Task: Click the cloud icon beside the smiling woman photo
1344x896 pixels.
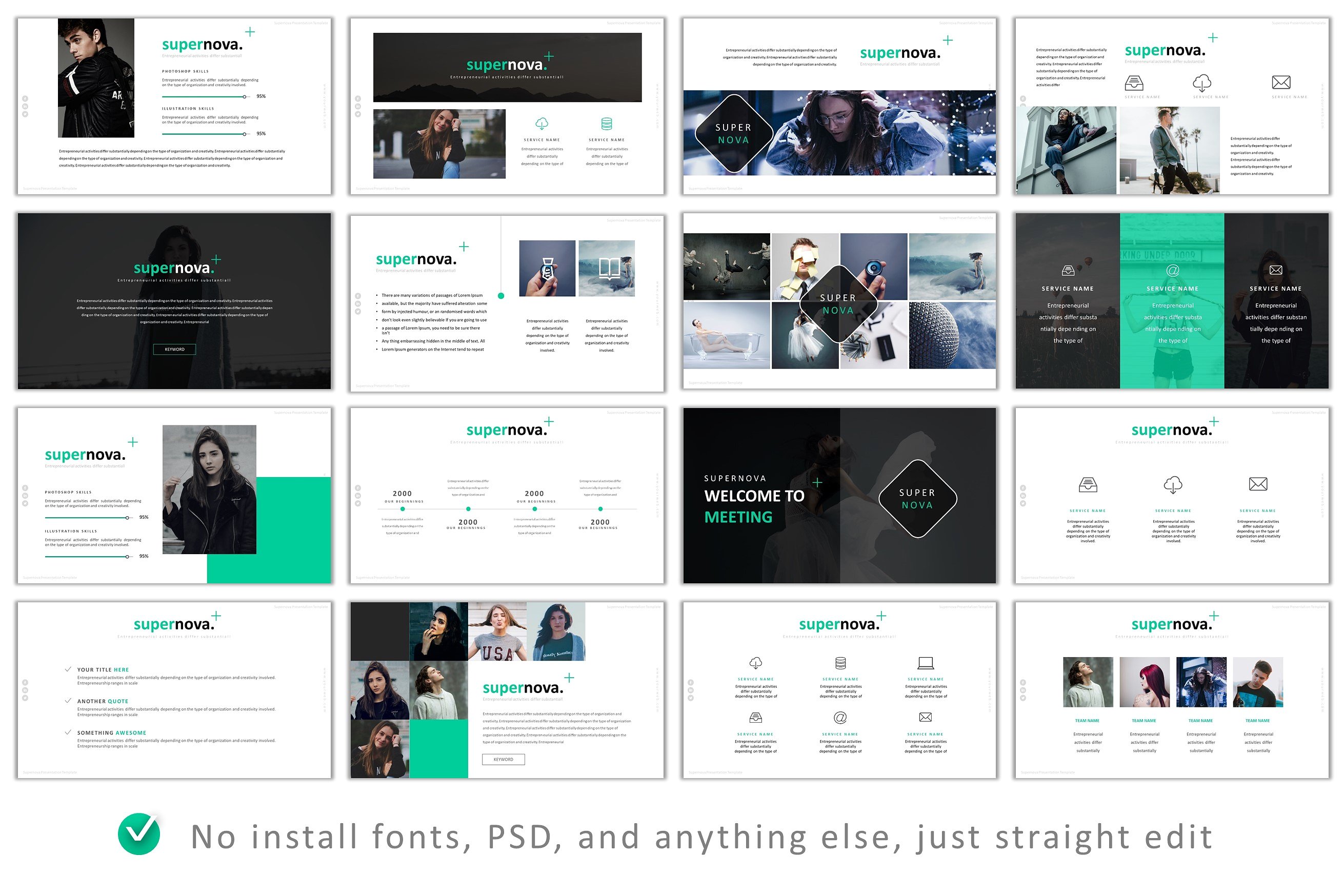Action: coord(541,124)
